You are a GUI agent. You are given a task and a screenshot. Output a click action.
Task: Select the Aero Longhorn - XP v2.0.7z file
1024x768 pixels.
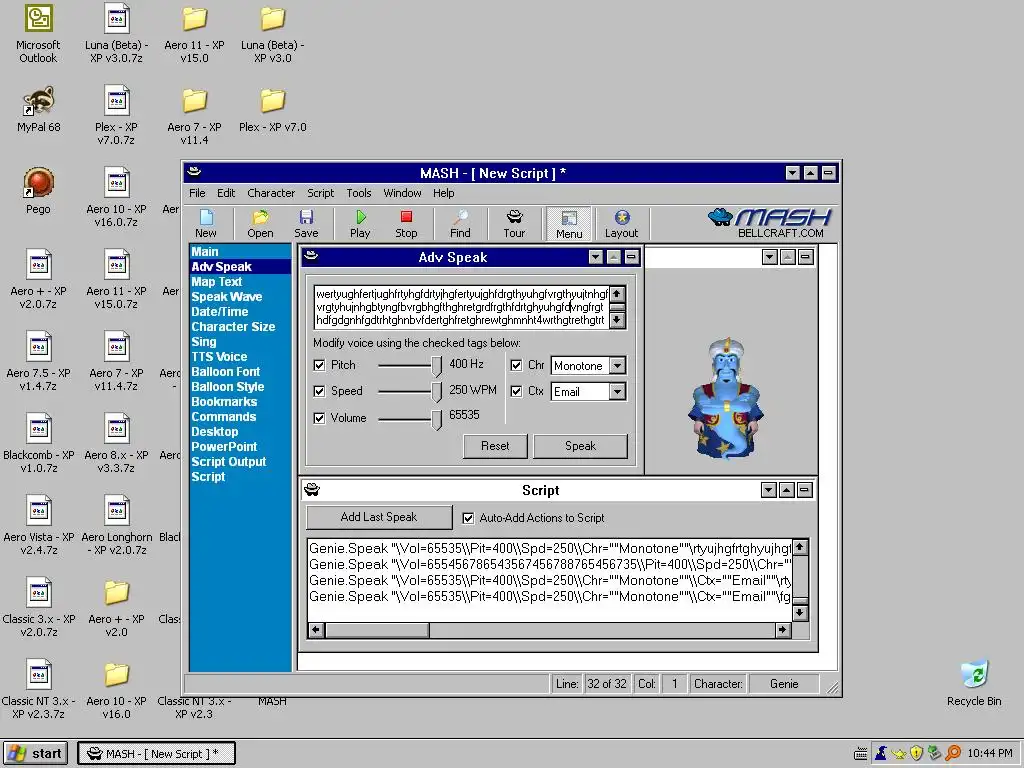pos(116,525)
